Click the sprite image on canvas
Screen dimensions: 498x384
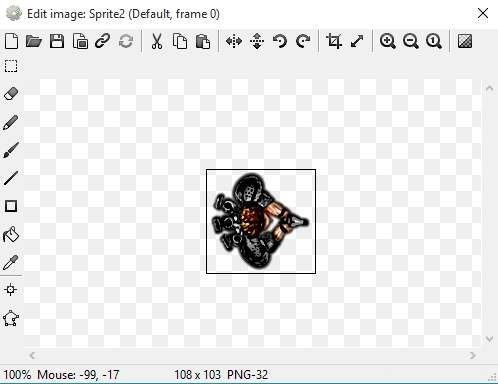pyautogui.click(x=261, y=221)
